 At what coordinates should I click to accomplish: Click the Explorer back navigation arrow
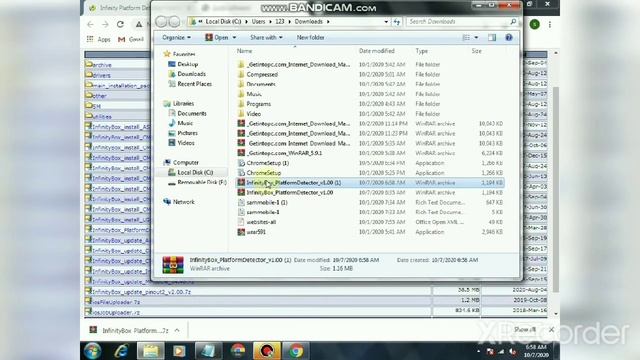(x=161, y=22)
